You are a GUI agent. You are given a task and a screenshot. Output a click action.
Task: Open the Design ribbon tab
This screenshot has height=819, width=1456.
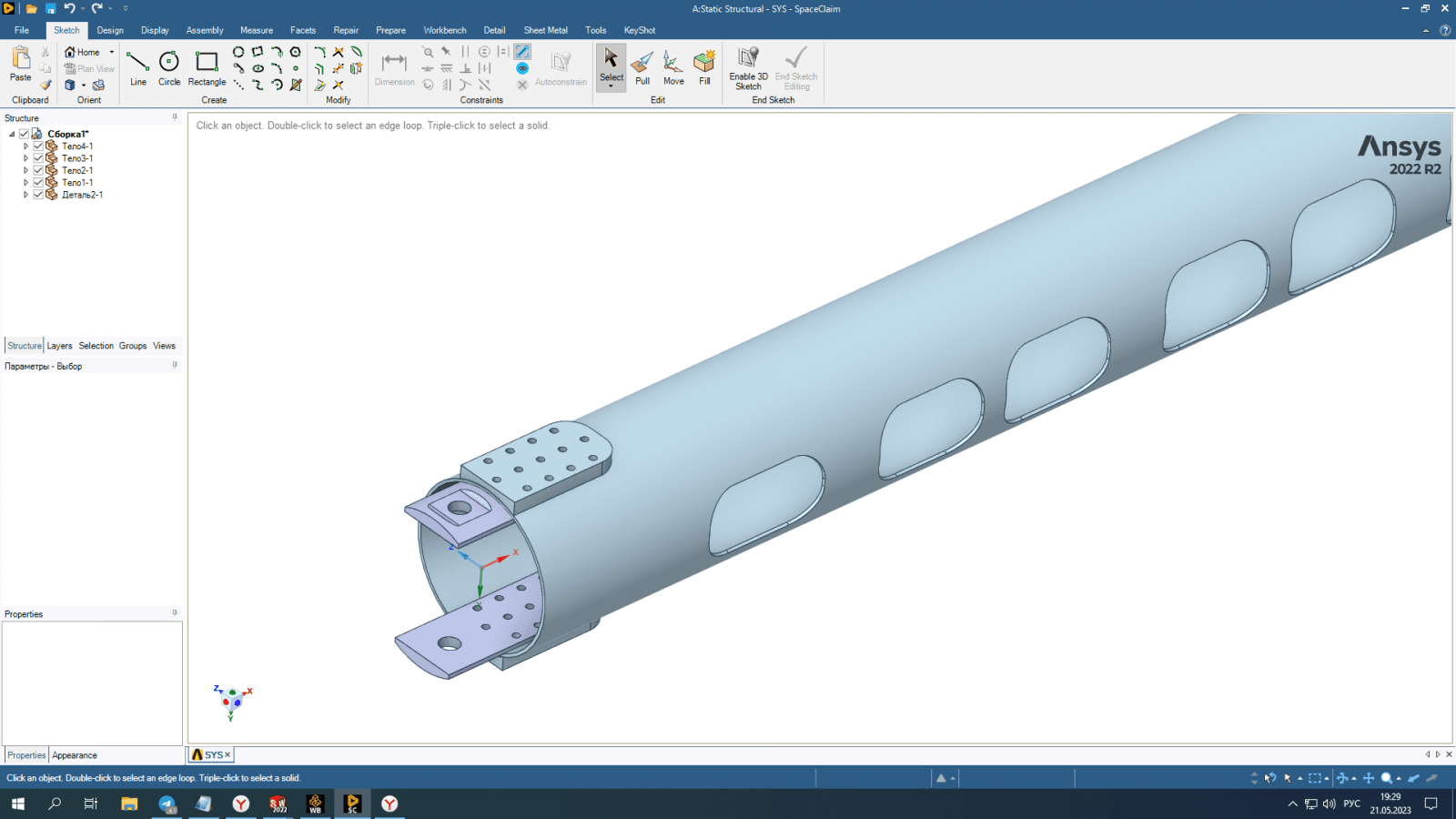click(110, 30)
